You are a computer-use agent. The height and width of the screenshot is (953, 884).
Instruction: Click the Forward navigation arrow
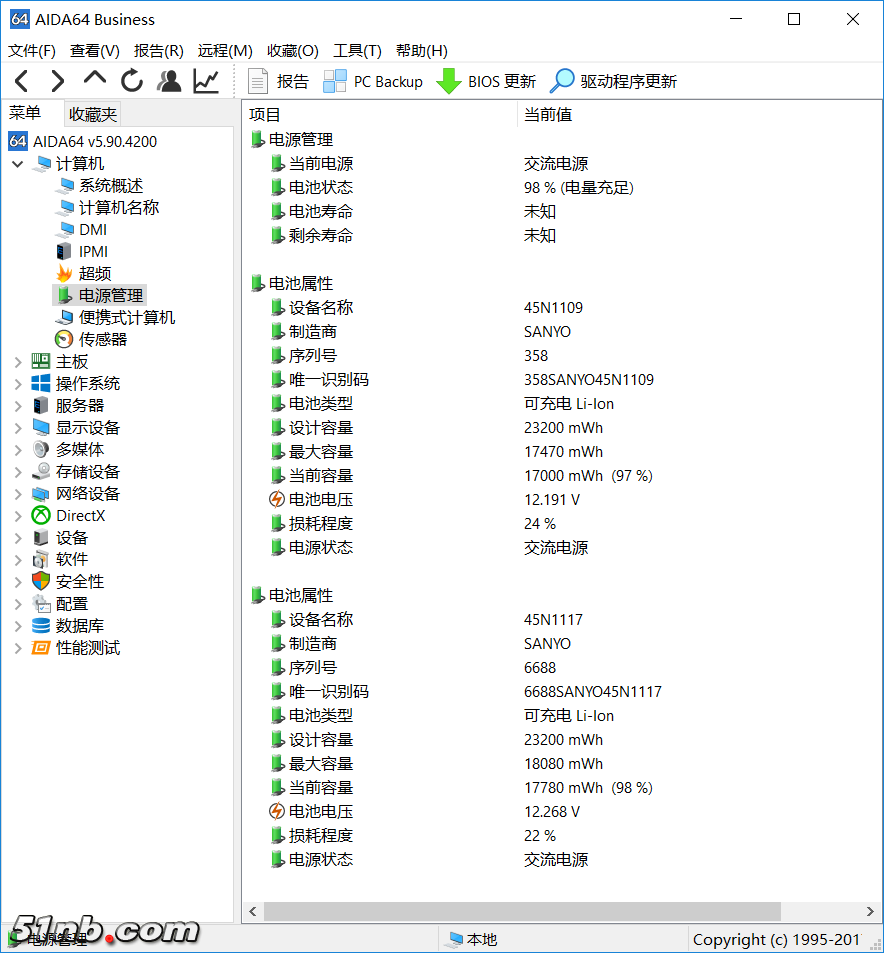58,81
